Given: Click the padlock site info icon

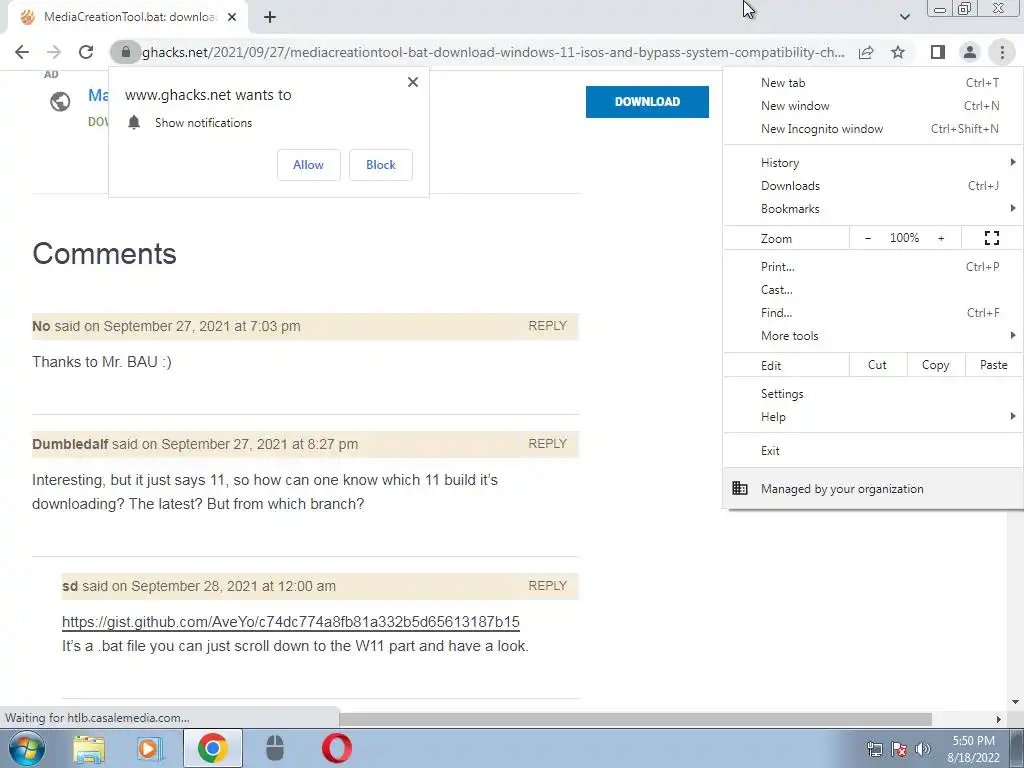Looking at the screenshot, I should (126, 52).
